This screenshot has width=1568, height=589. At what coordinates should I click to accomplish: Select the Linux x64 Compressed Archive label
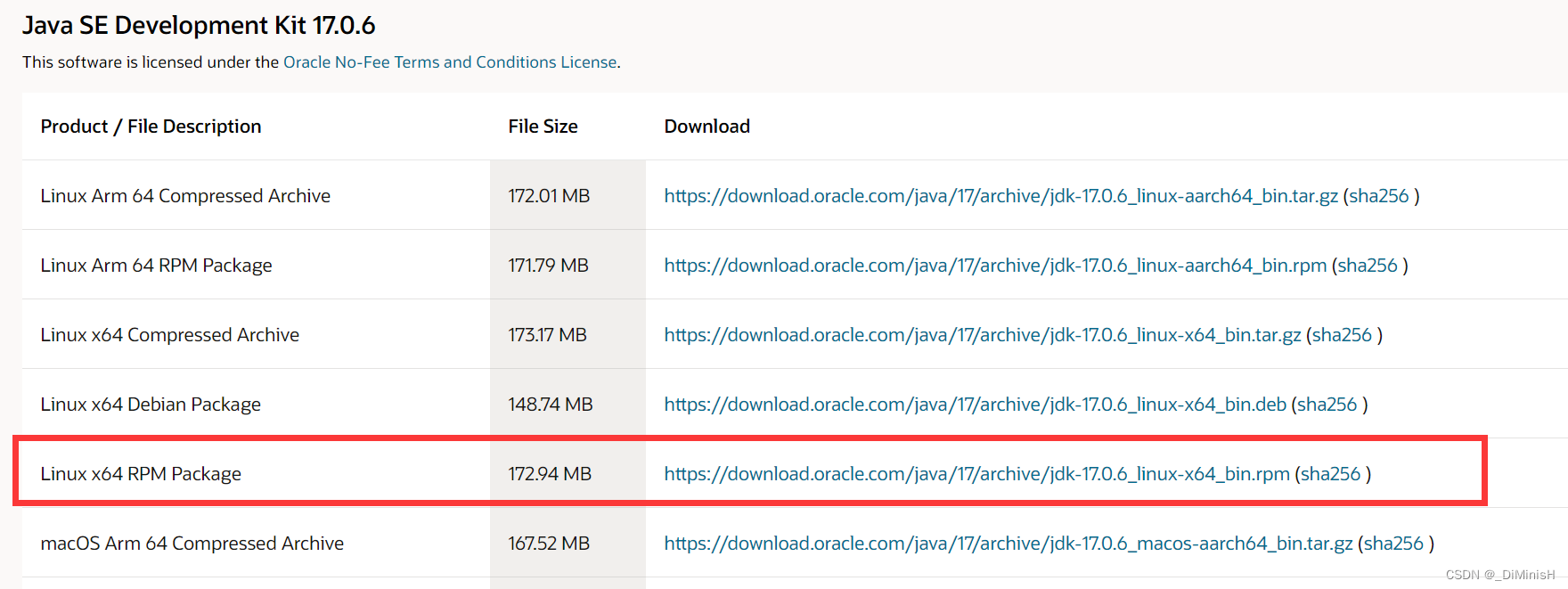169,335
